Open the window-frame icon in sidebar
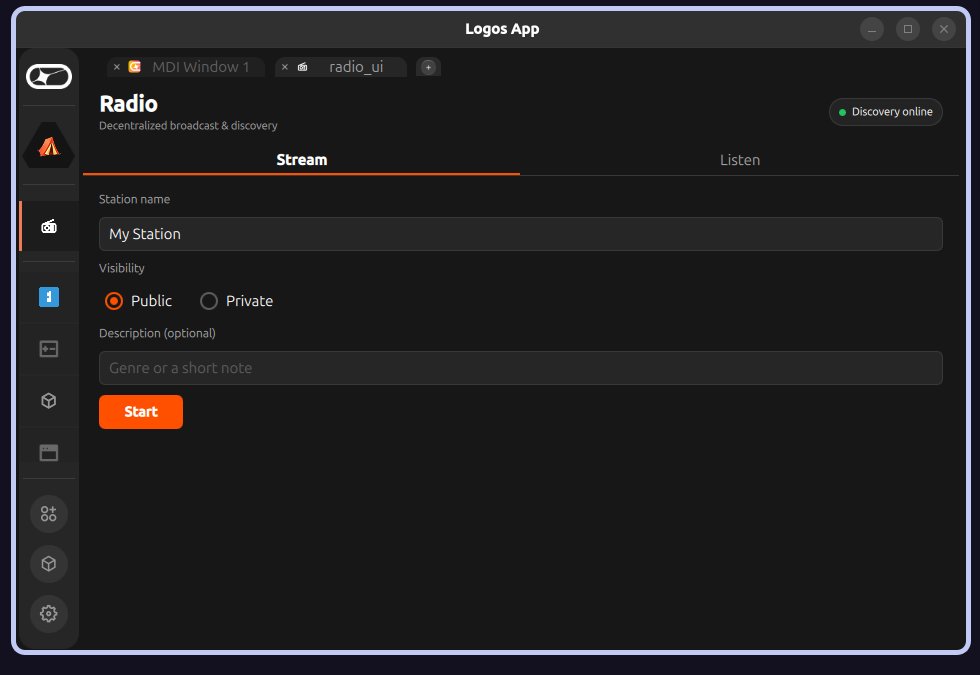Screen dimensions: 980x675 pyautogui.click(x=49, y=452)
